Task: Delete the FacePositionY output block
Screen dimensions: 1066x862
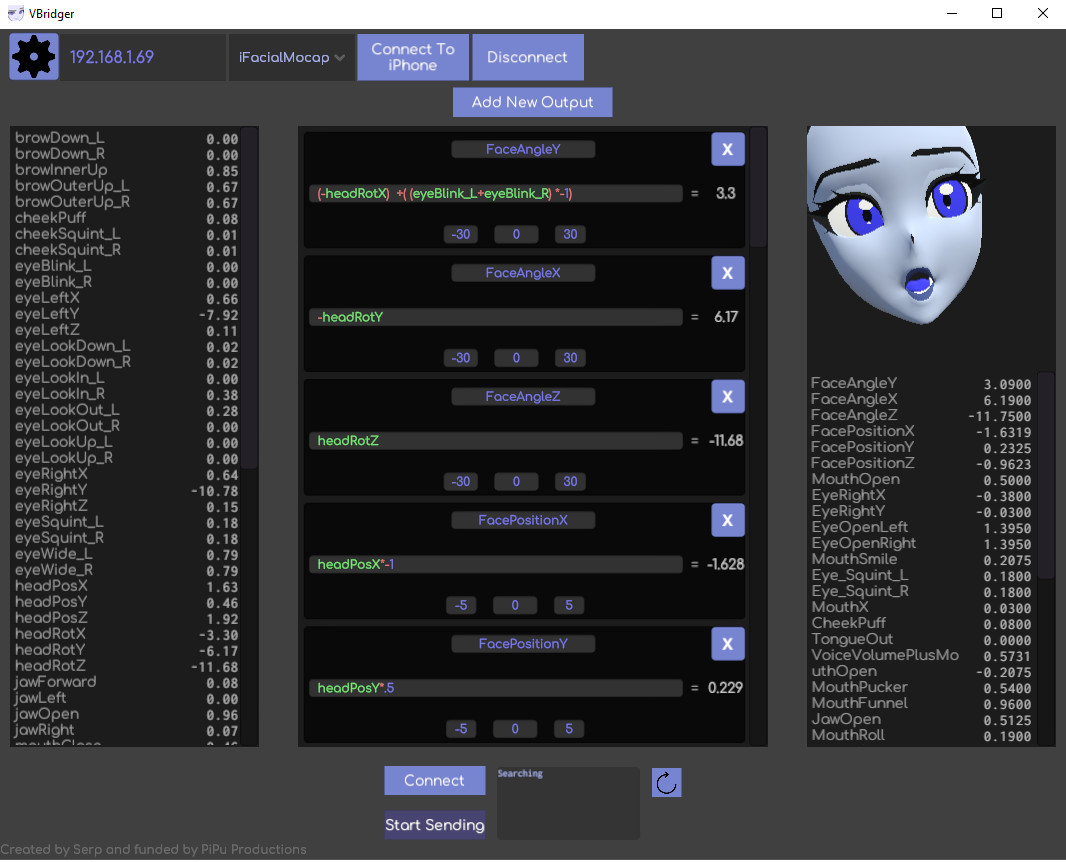Action: (727, 644)
